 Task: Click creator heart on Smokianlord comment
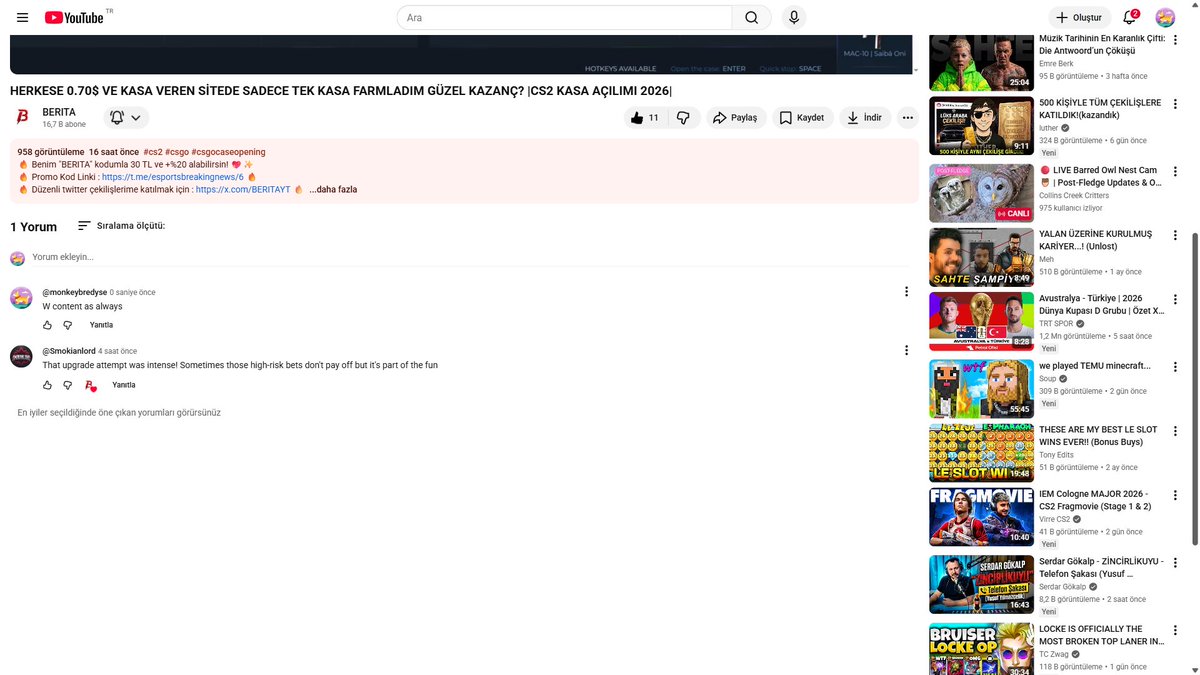[90, 385]
